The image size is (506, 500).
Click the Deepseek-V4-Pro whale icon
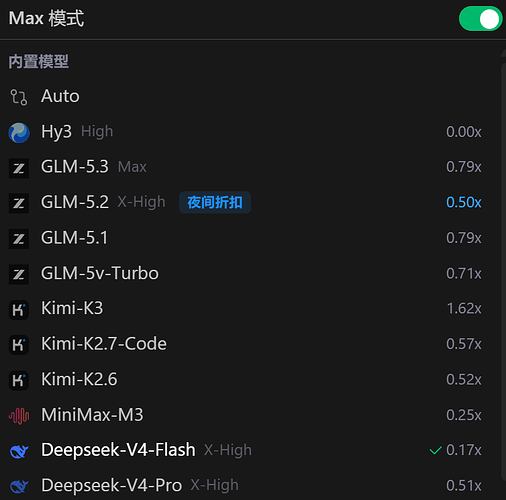click(x=19, y=486)
